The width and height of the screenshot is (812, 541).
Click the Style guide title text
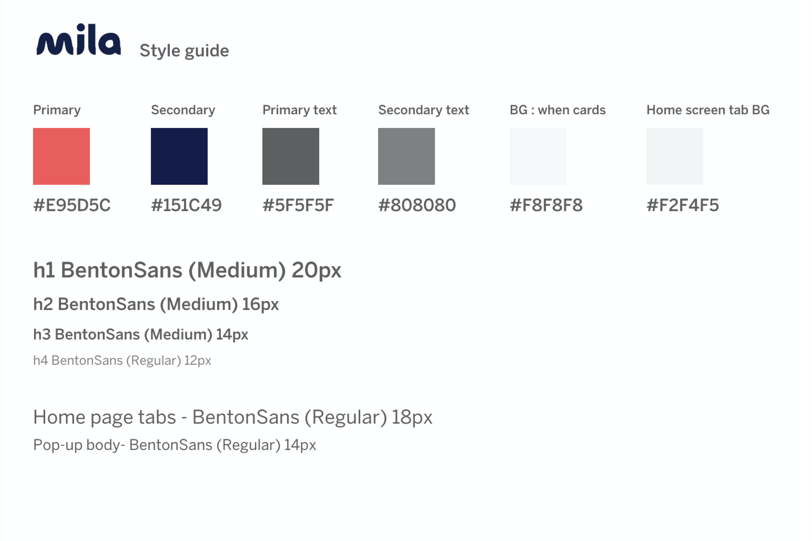click(184, 51)
